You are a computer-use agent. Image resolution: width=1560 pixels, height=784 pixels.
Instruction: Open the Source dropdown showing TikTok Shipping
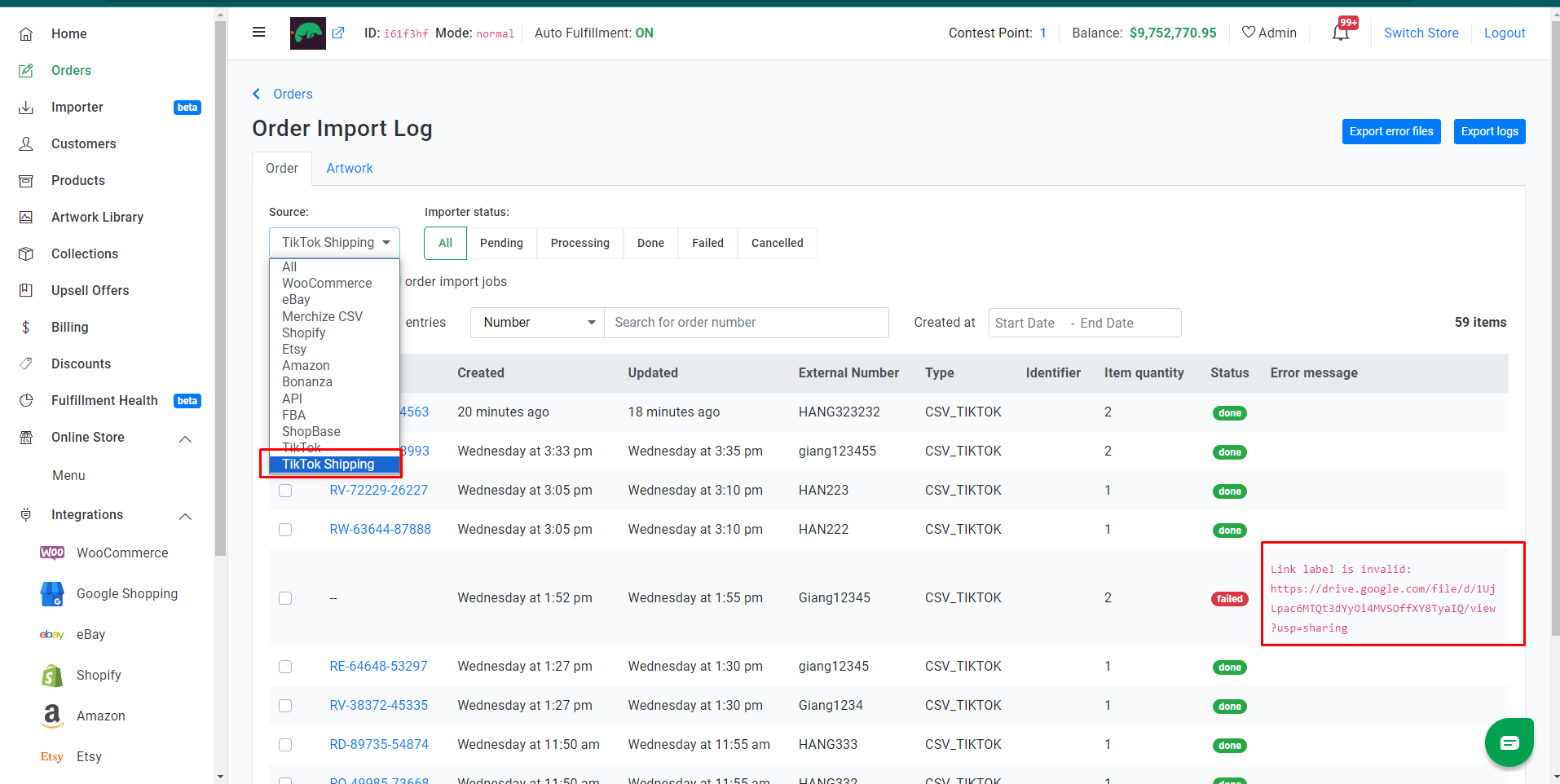click(x=334, y=243)
